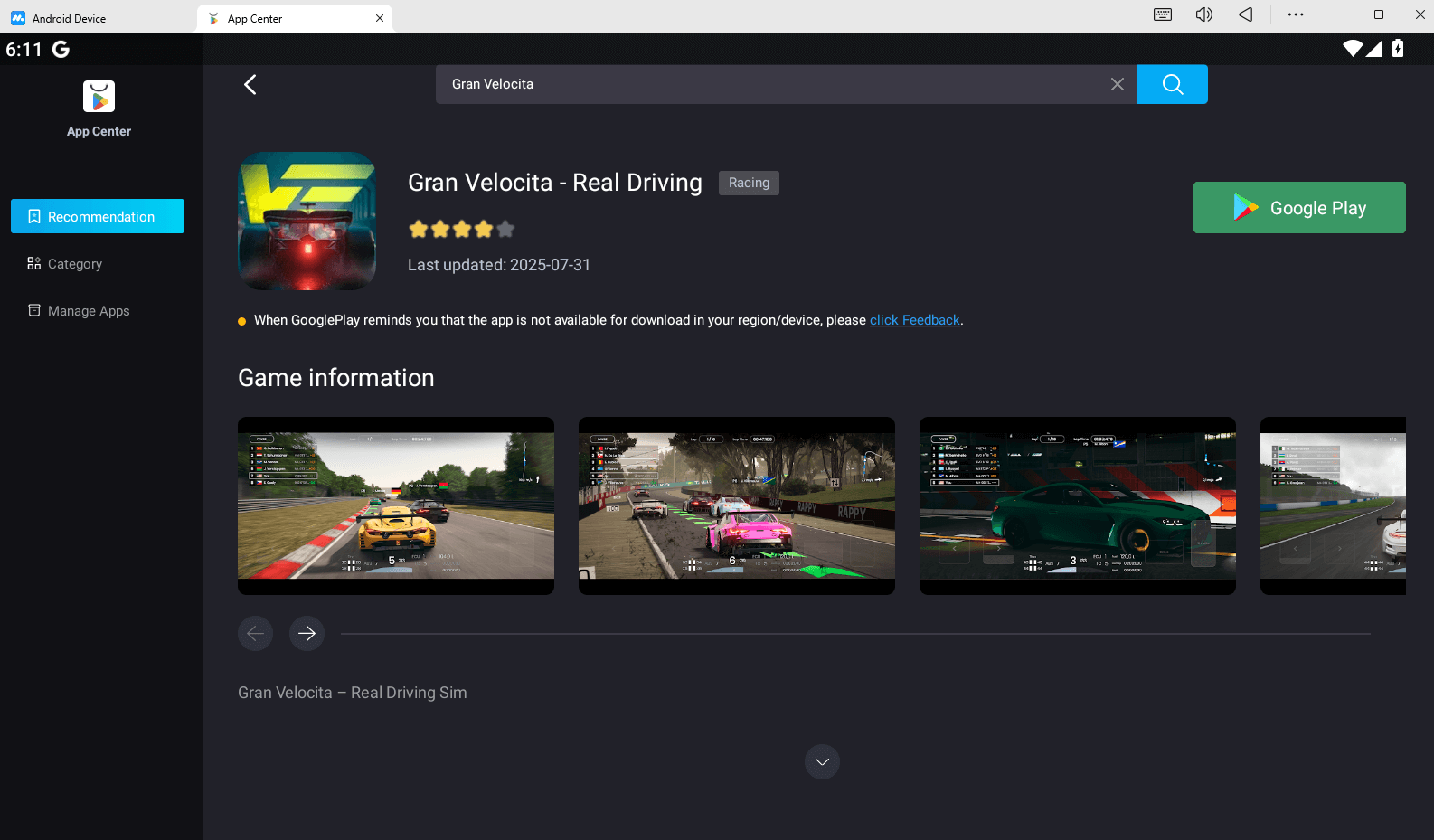Show previous screenshots with left arrow
This screenshot has width=1434, height=840.
pos(256,633)
